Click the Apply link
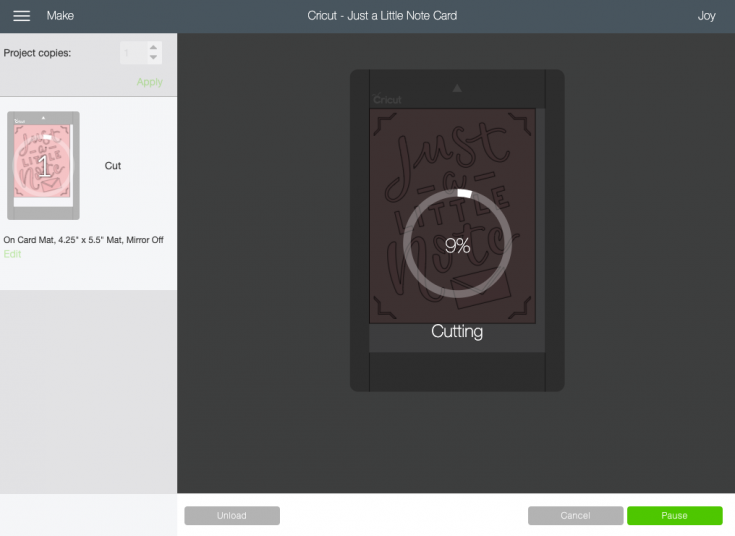735x536 pixels. point(150,82)
